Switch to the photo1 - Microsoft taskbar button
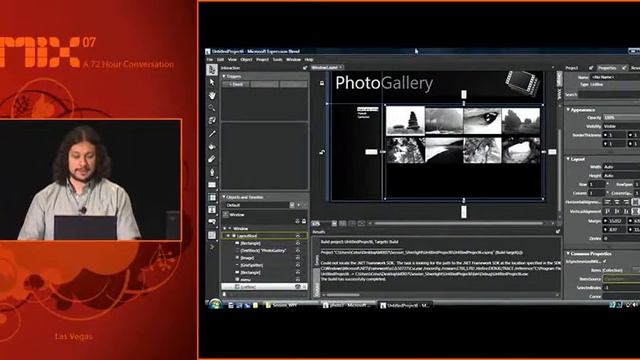This screenshot has width=640, height=360. click(x=347, y=305)
